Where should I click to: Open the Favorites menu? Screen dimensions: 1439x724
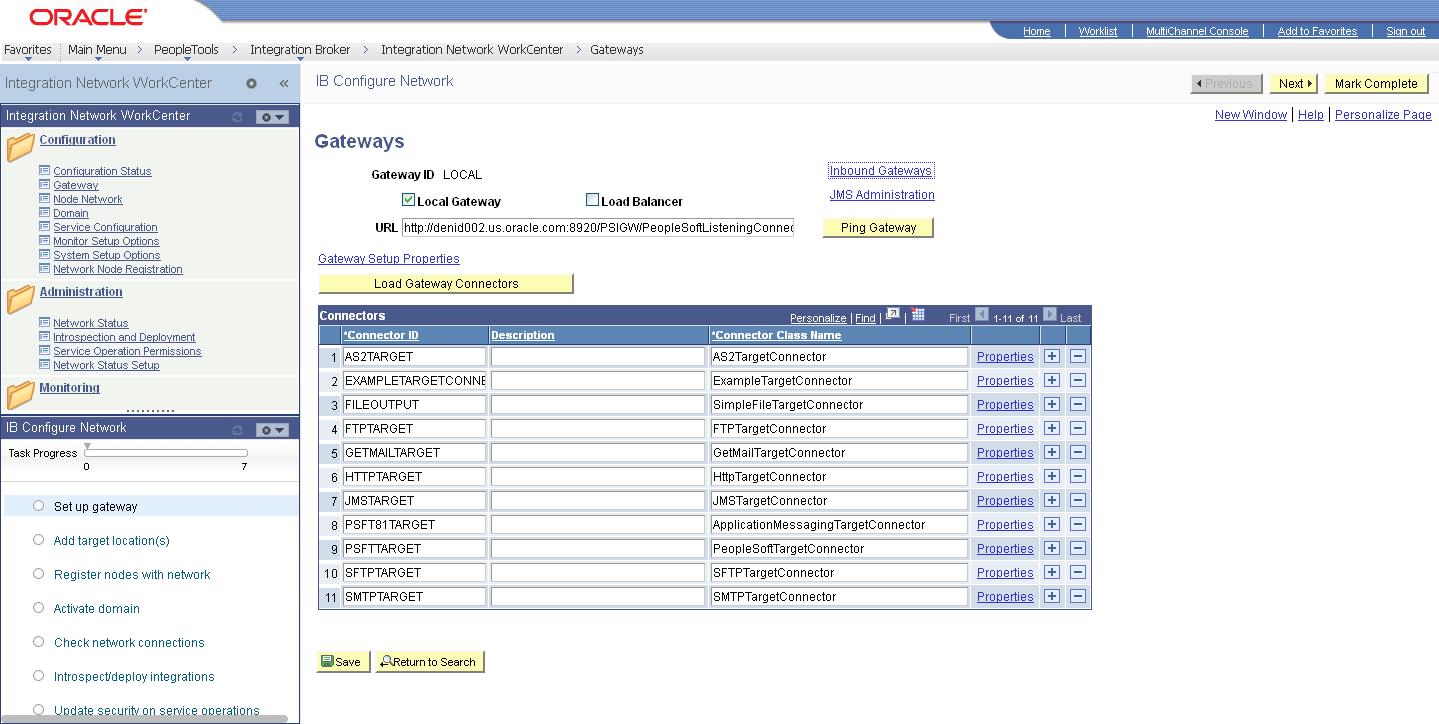[x=27, y=49]
